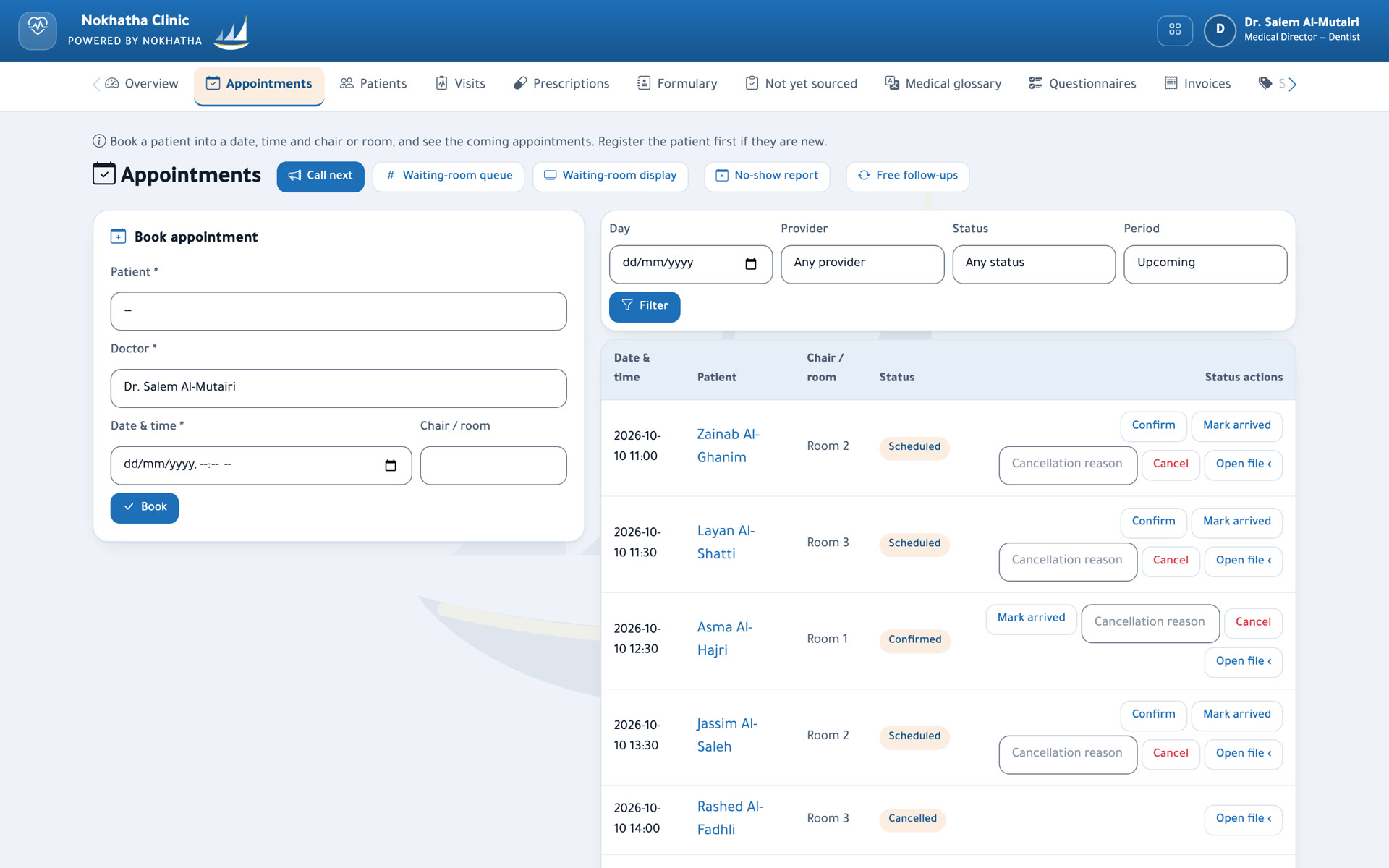Click the Confirmed status badge for Asma
The height and width of the screenshot is (868, 1389).
point(915,640)
